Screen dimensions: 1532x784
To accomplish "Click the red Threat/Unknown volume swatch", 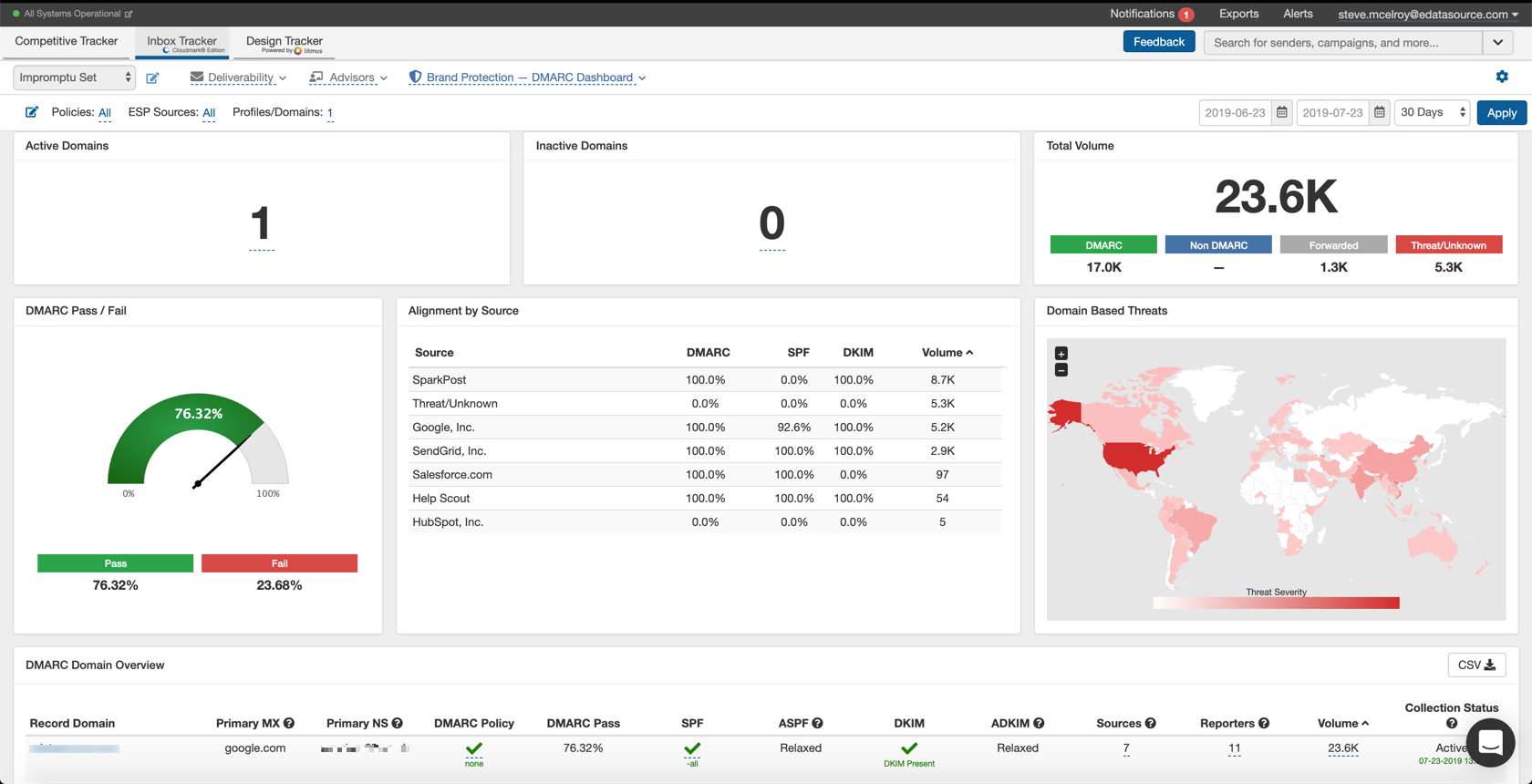I will coord(1448,245).
